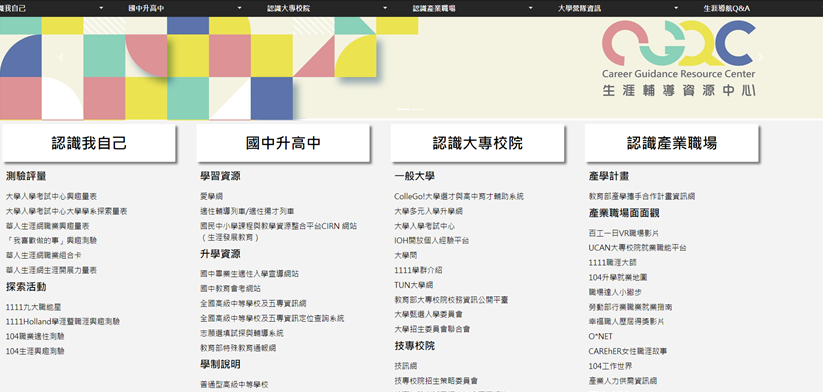The image size is (823, 392).
Task: Open 認識產業職場 in the top navigation bar
Action: tap(434, 8)
